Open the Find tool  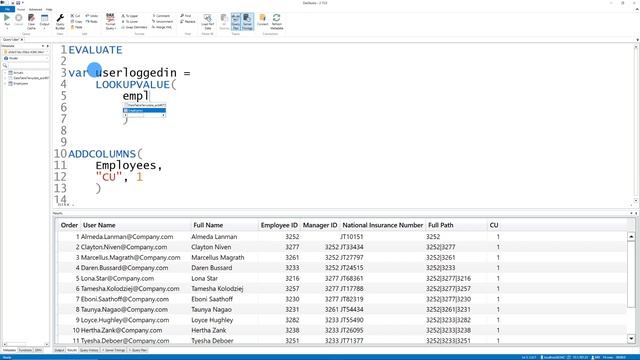click(186, 16)
